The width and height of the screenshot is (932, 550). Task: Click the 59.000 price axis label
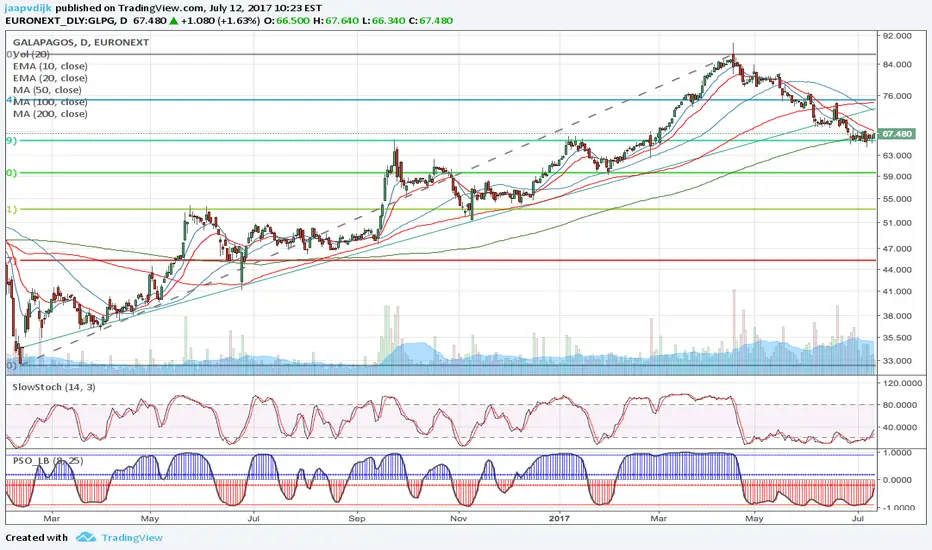click(x=897, y=177)
